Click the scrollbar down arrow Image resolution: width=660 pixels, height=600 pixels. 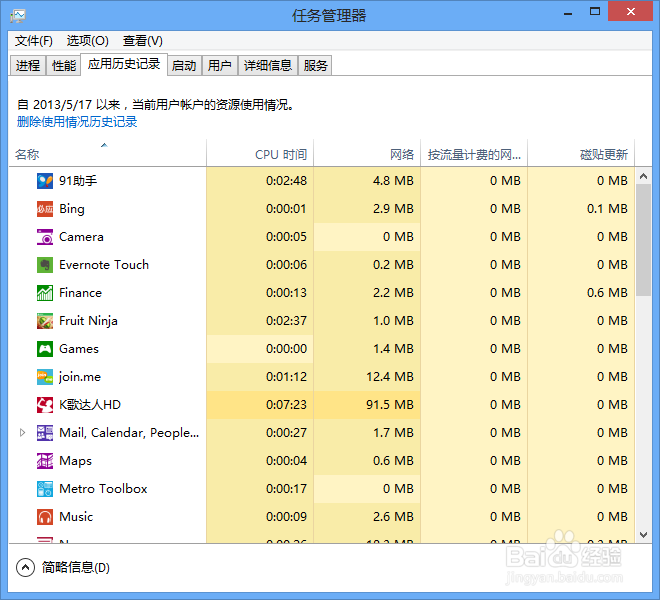(x=643, y=535)
